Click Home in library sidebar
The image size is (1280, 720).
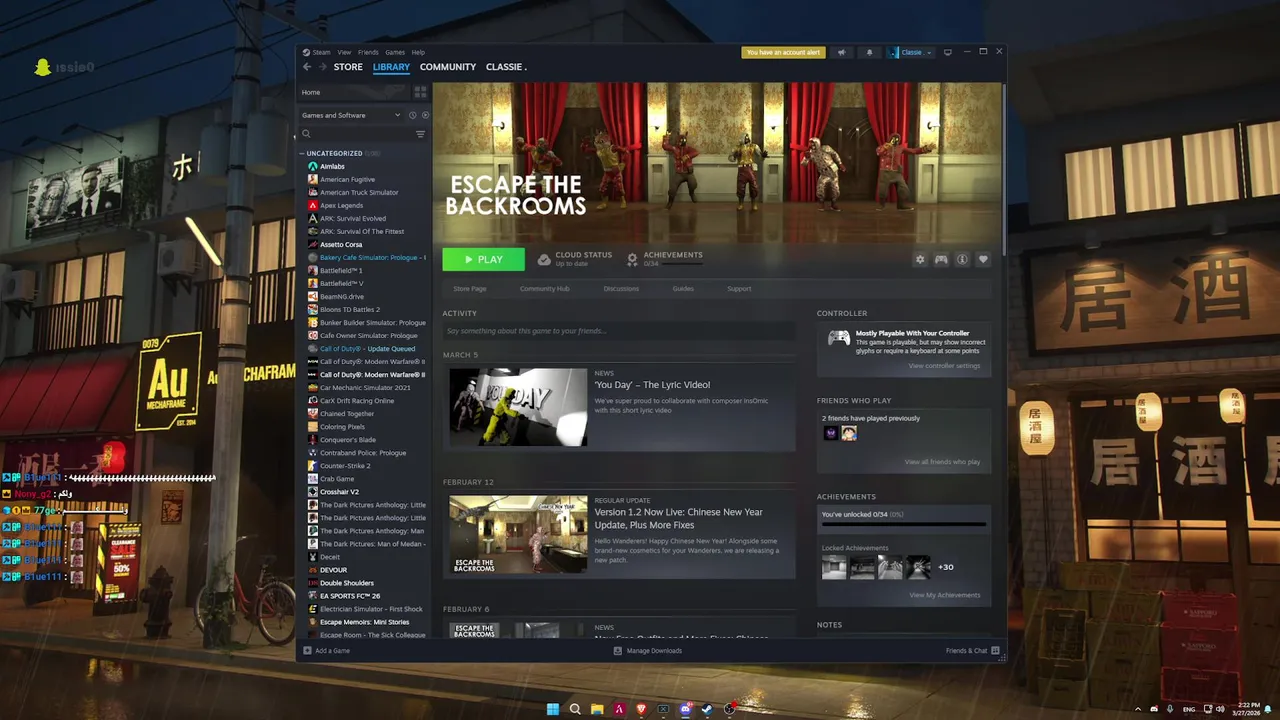click(x=311, y=92)
